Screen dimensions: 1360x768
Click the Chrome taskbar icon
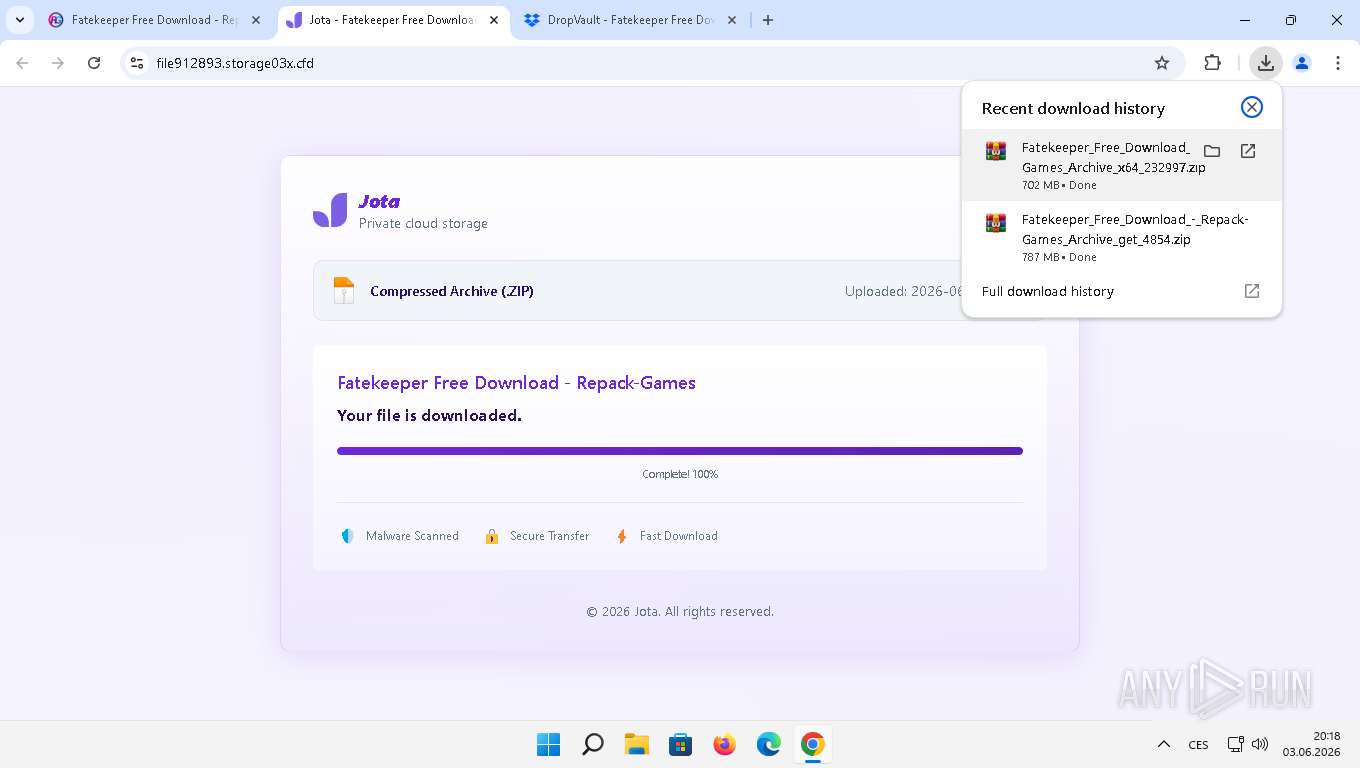click(x=813, y=744)
